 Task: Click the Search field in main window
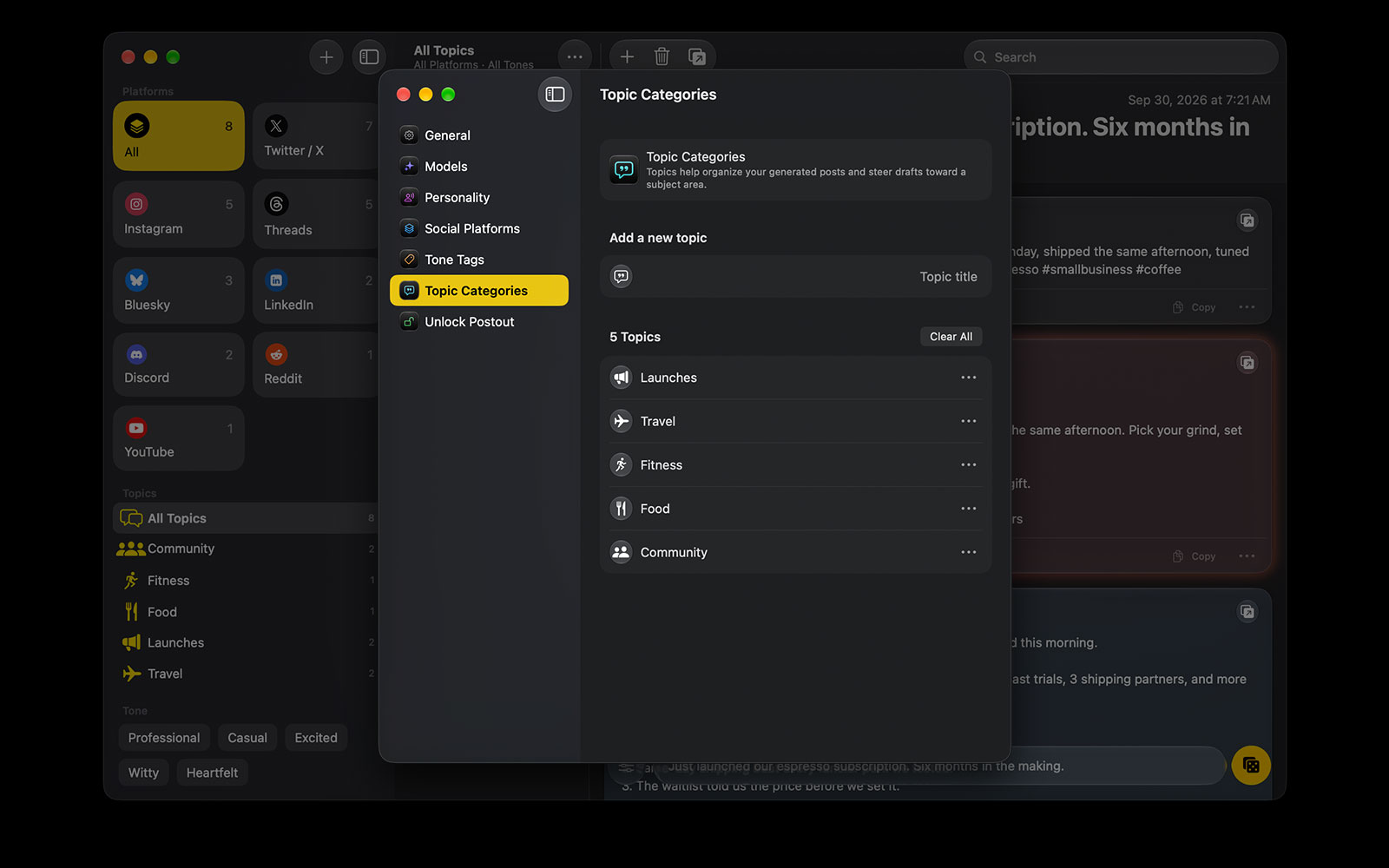1121,57
